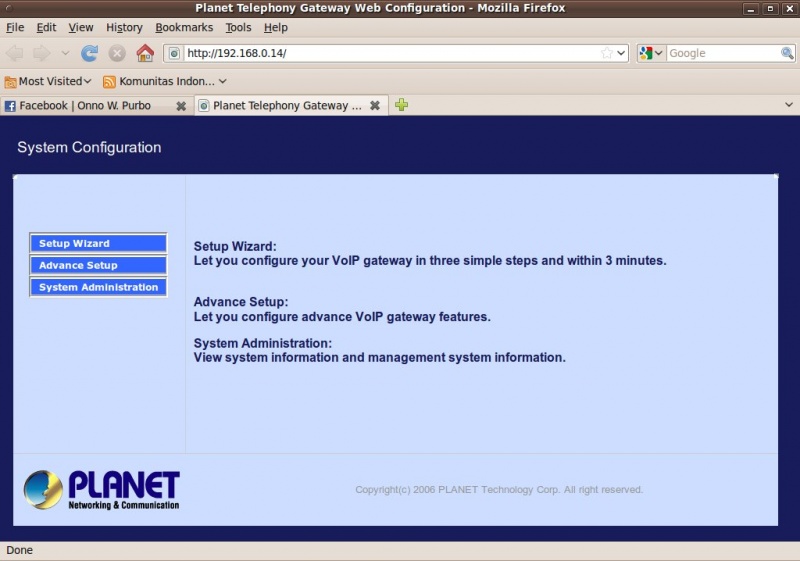
Task: Open System Administration button
Action: point(98,287)
